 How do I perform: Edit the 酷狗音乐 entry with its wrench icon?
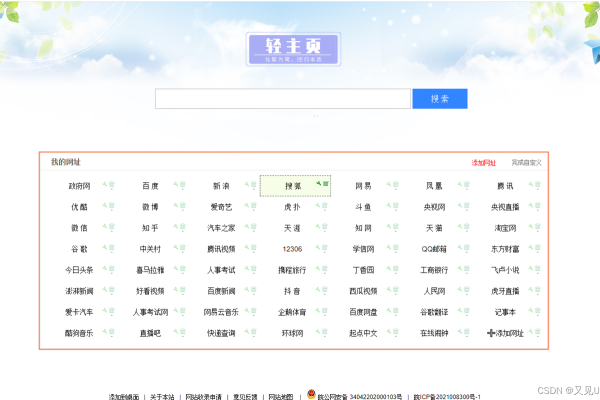point(105,332)
